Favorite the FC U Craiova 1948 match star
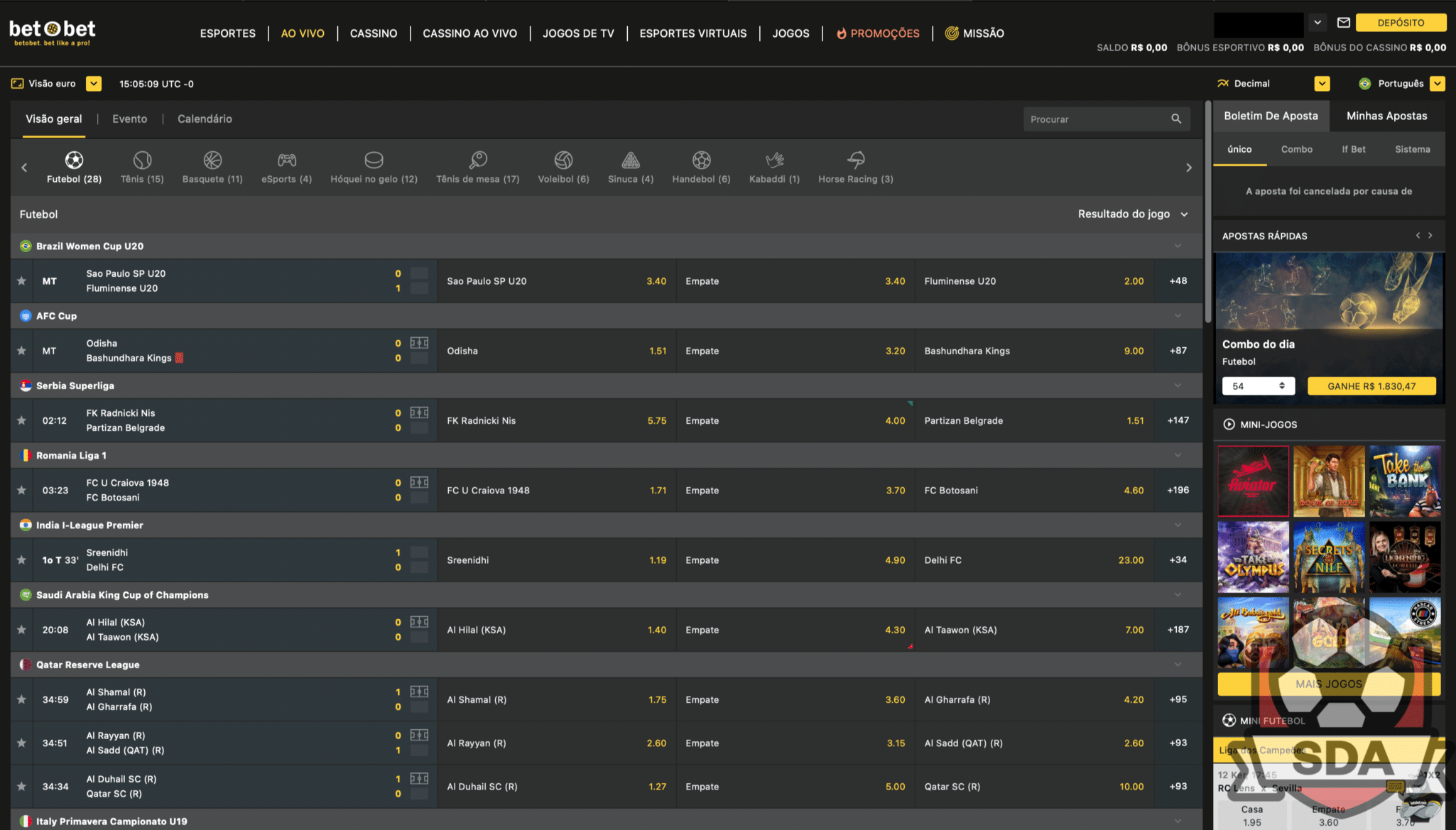Screen dimensions: 1456x830 click(22, 490)
